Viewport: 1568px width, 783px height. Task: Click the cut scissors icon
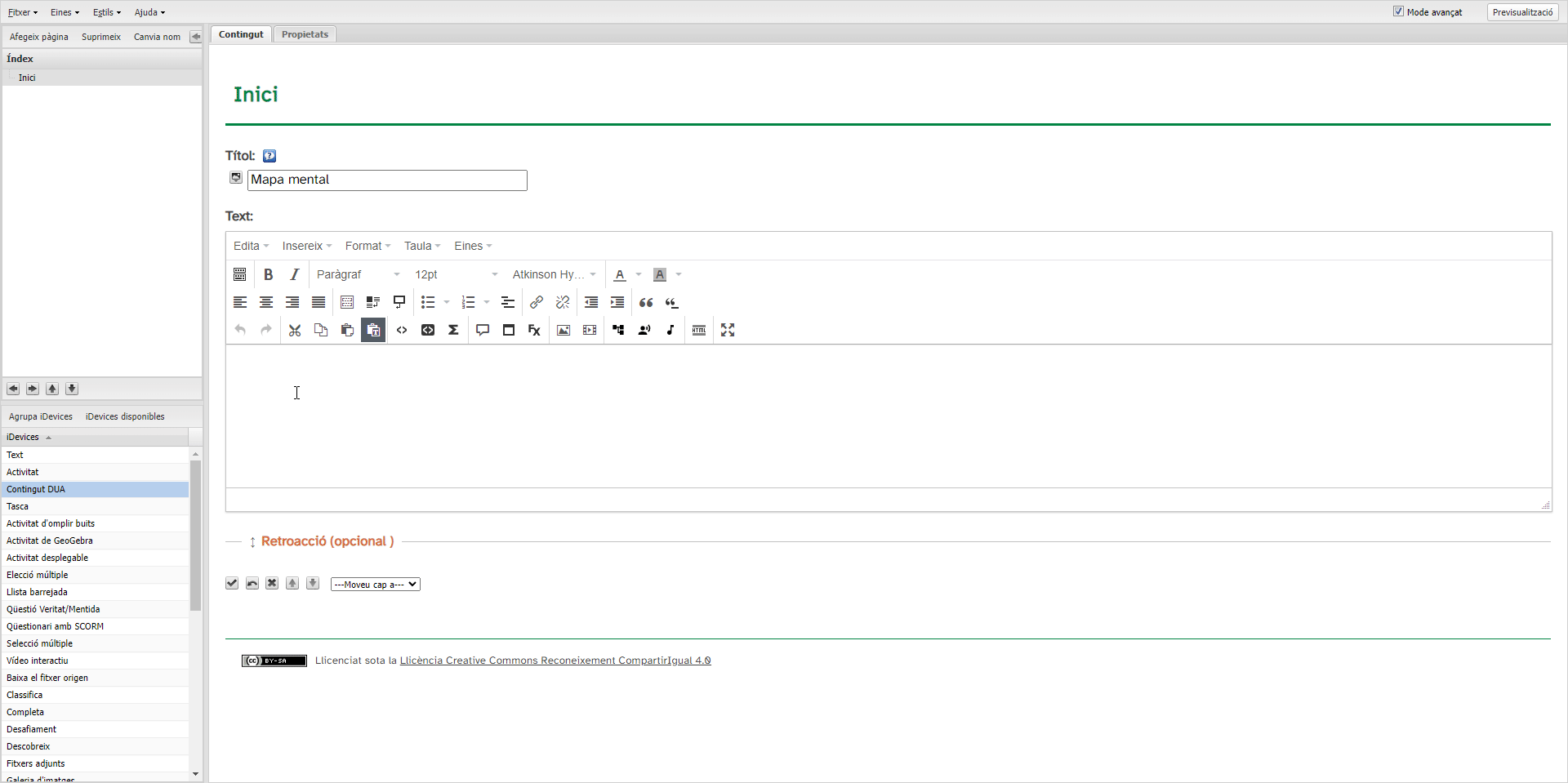295,330
